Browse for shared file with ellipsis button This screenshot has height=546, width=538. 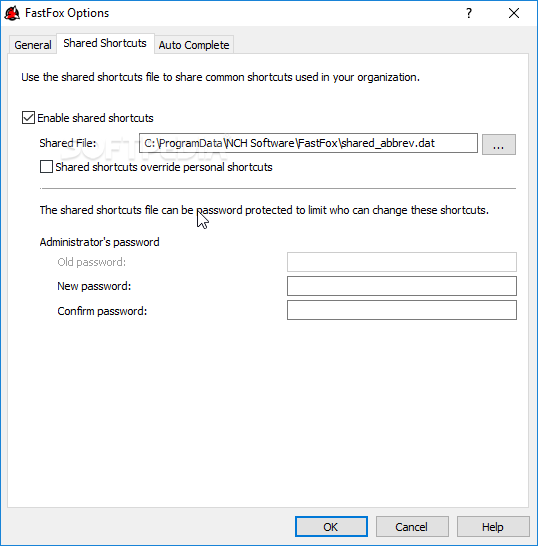pyautogui.click(x=499, y=144)
